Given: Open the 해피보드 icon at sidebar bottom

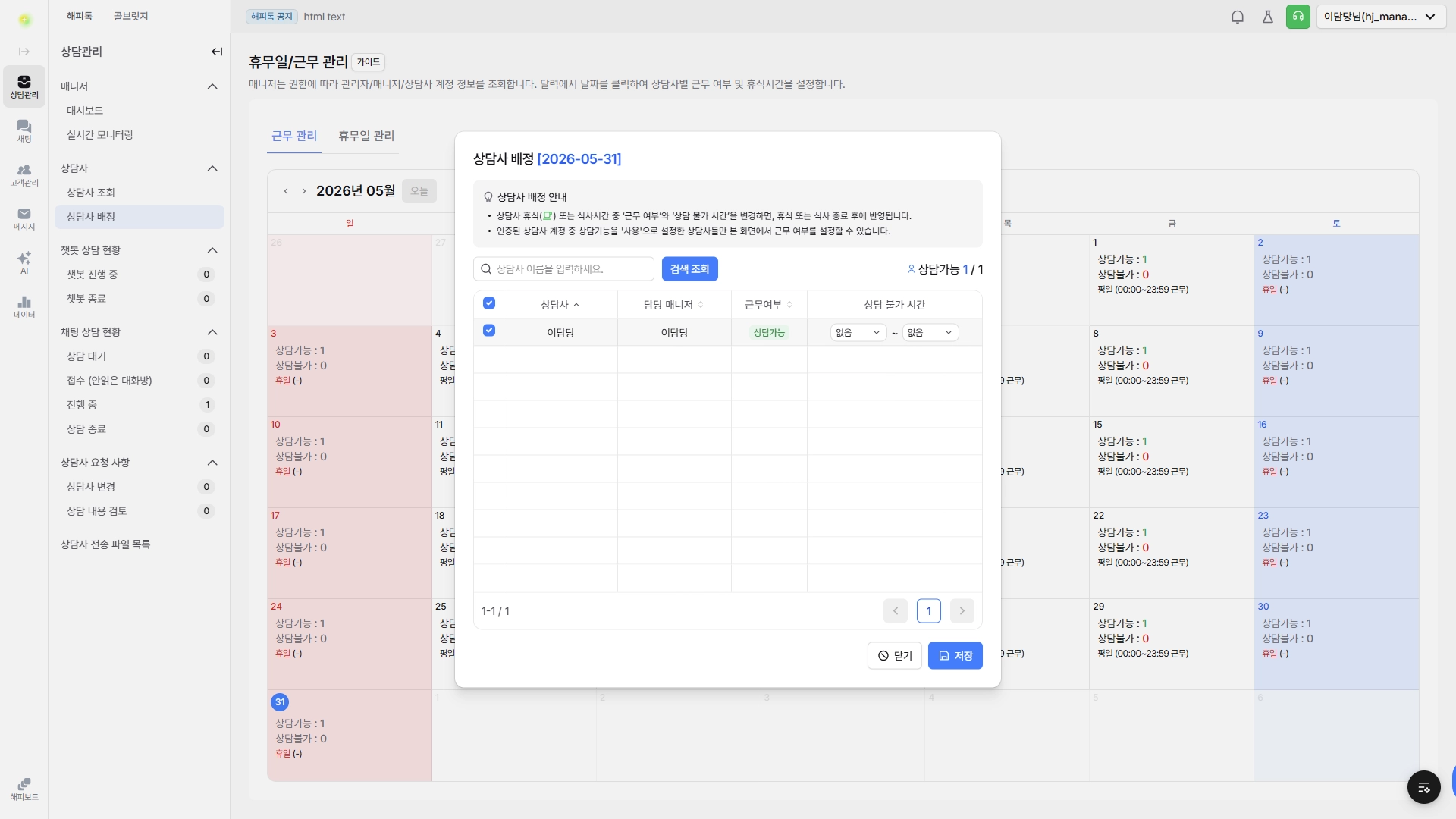Looking at the screenshot, I should coord(24,789).
